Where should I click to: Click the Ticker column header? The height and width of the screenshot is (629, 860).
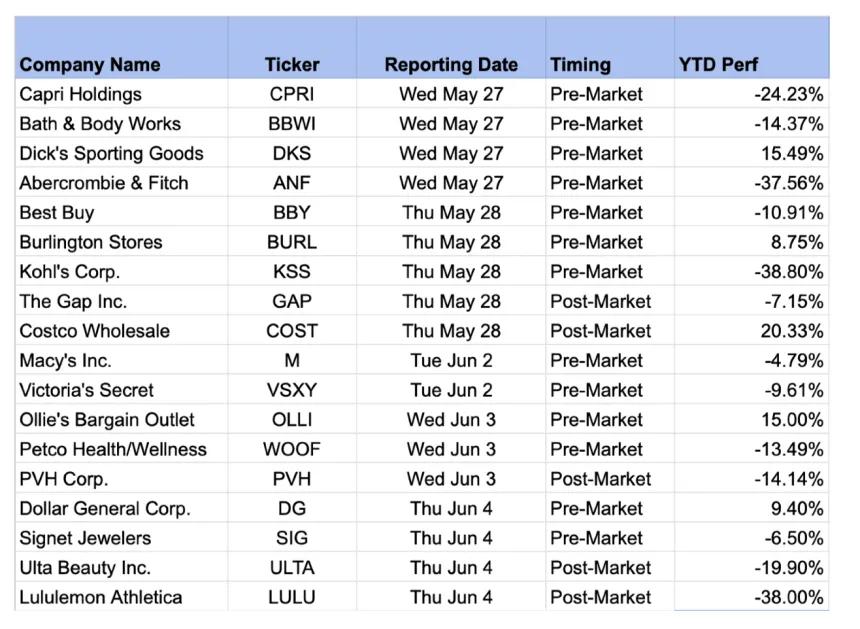(292, 48)
